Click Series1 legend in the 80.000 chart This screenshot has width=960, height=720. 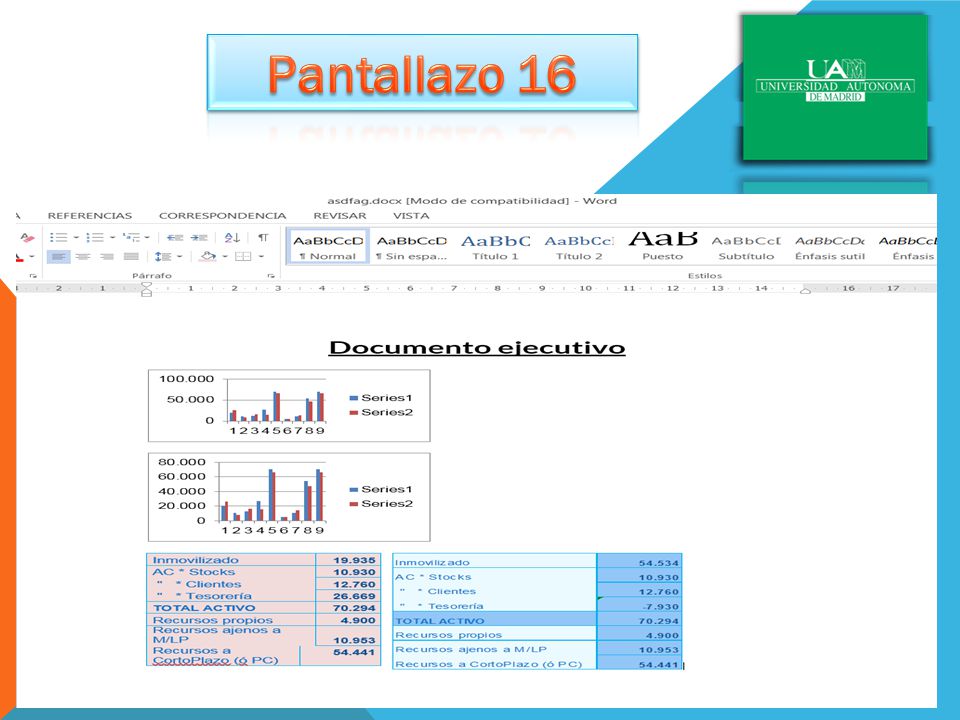[381, 489]
